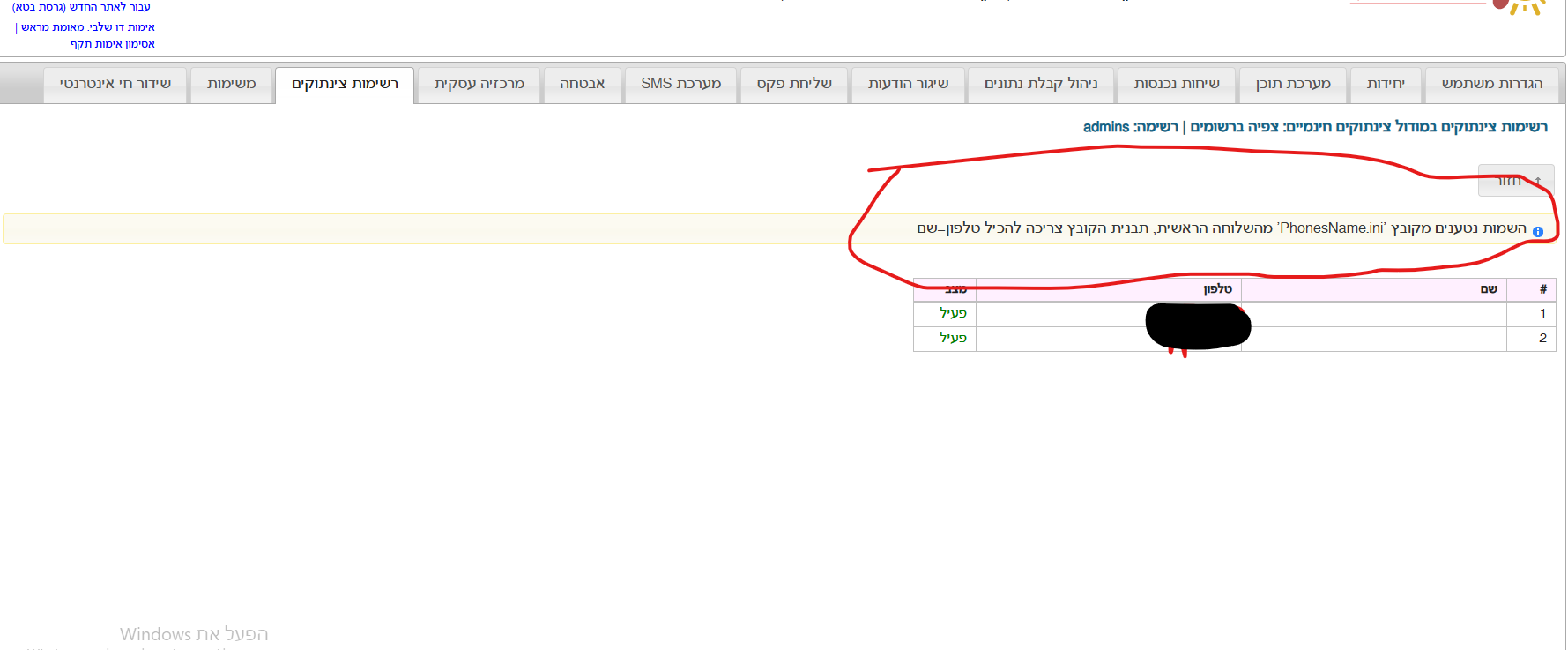Follow the עבור לאתר החדש (beta) link
The height and width of the screenshot is (650, 1568).
tap(81, 7)
